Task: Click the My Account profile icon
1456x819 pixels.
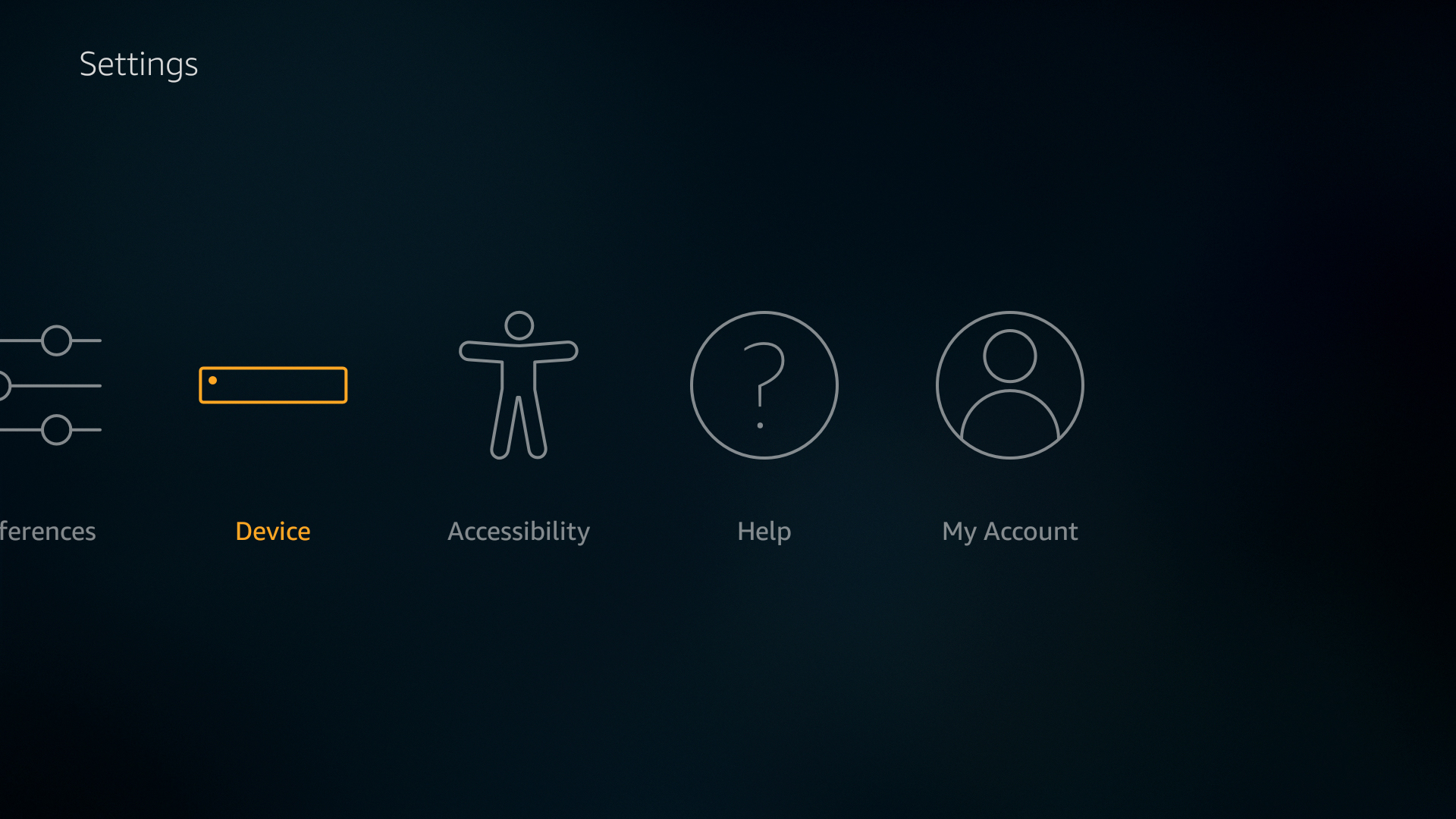Action: (x=1010, y=385)
